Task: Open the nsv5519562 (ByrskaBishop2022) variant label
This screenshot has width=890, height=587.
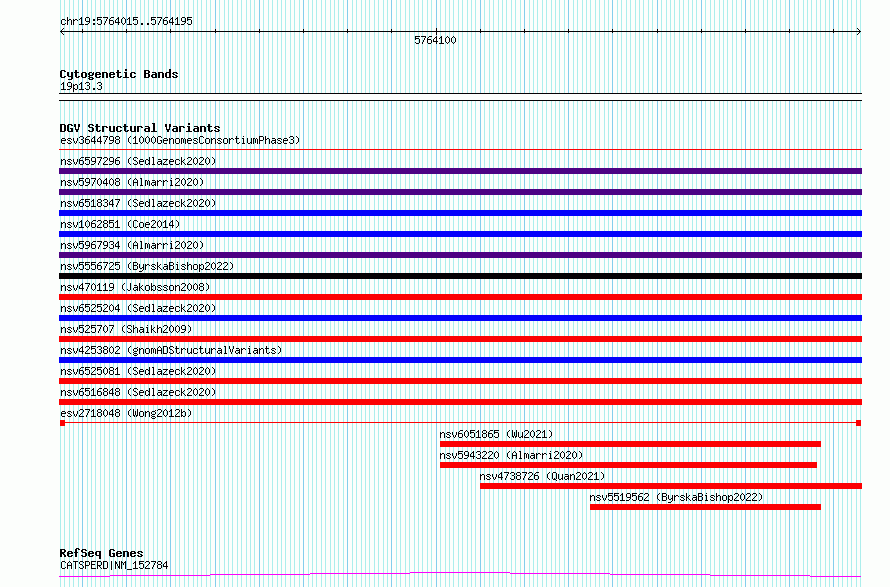Action: pyautogui.click(x=676, y=497)
